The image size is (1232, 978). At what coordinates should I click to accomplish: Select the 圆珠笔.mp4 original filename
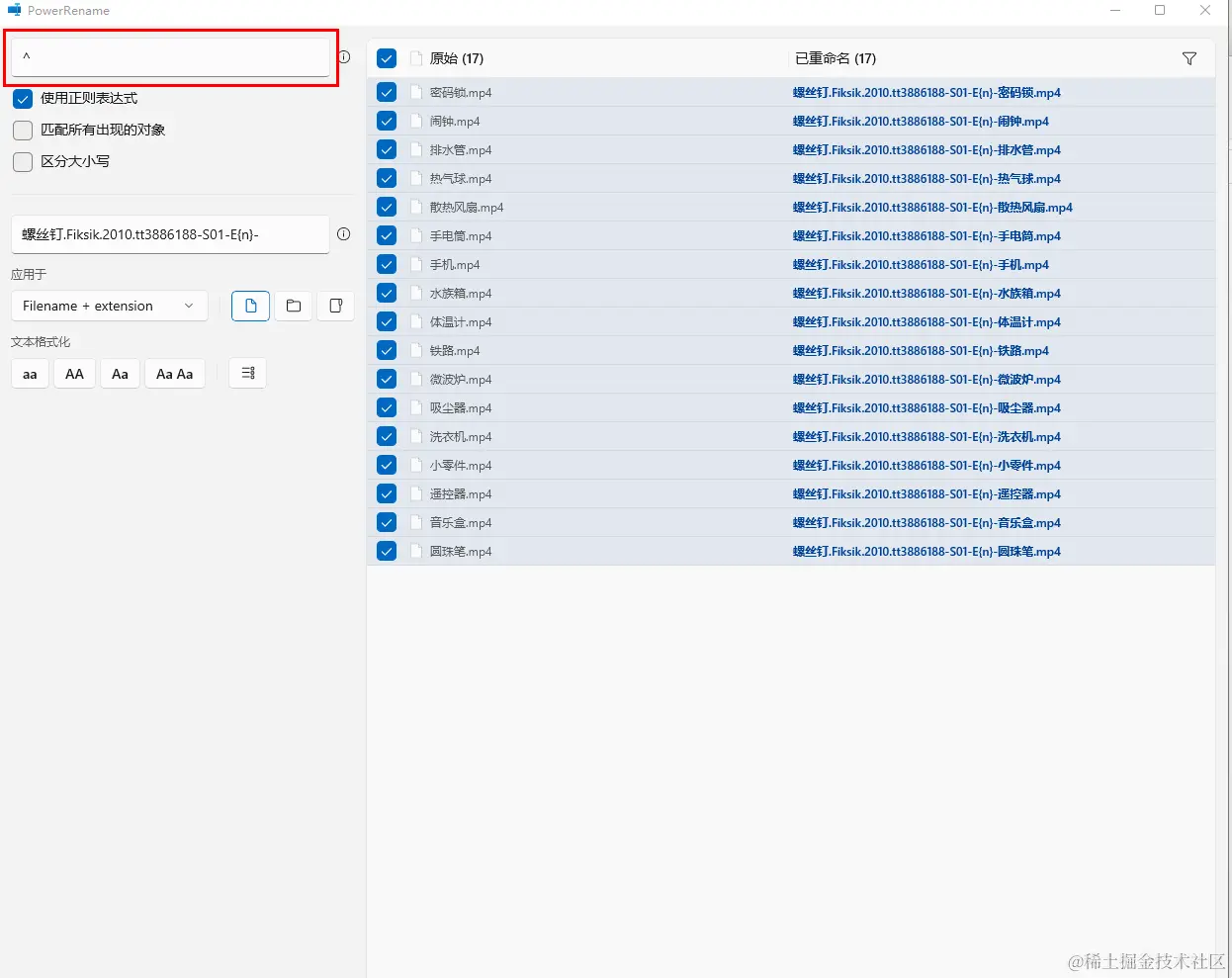461,552
